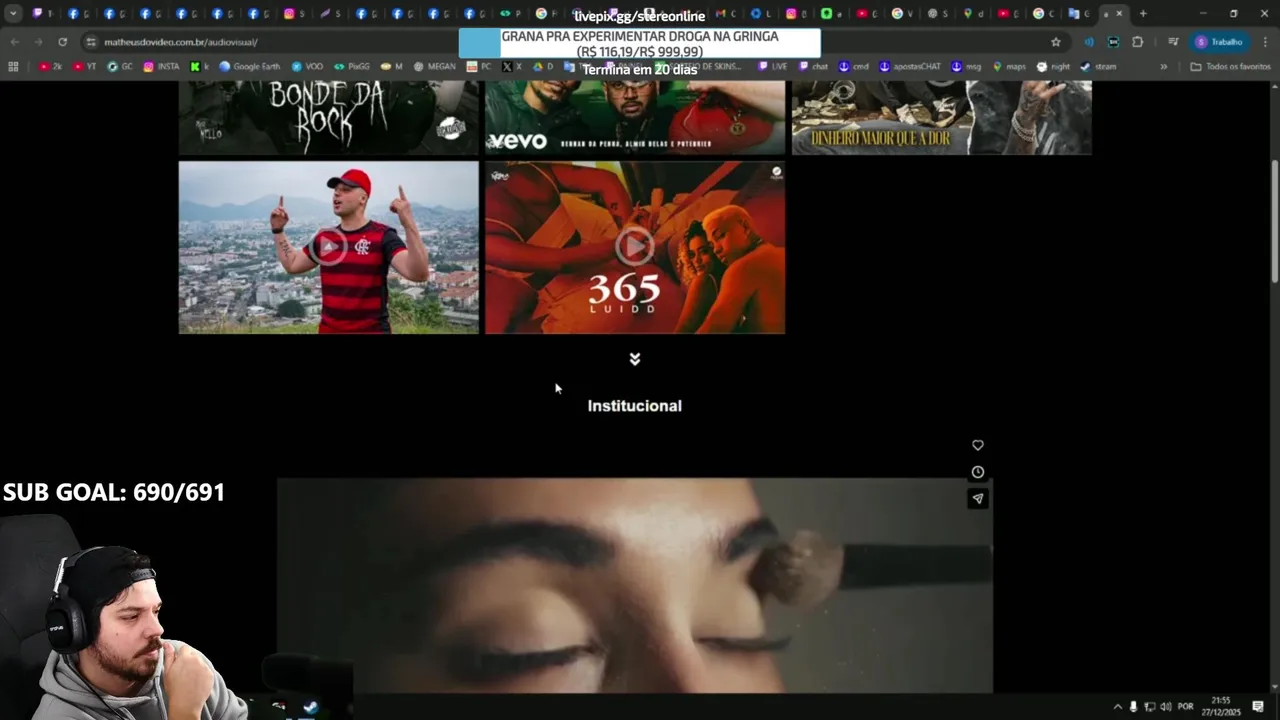Open Windows notification center icon
Image resolution: width=1280 pixels, height=720 pixels.
tap(1258, 706)
